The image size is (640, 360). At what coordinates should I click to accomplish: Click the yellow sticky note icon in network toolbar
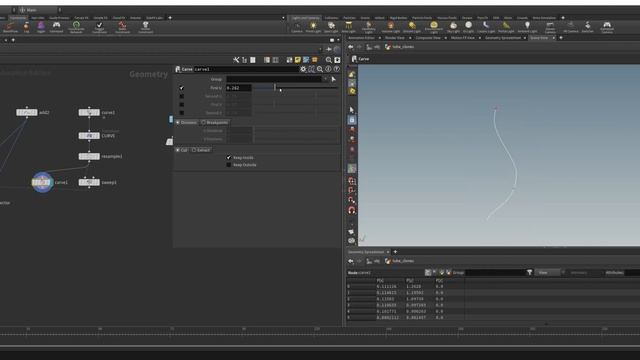[298, 60]
